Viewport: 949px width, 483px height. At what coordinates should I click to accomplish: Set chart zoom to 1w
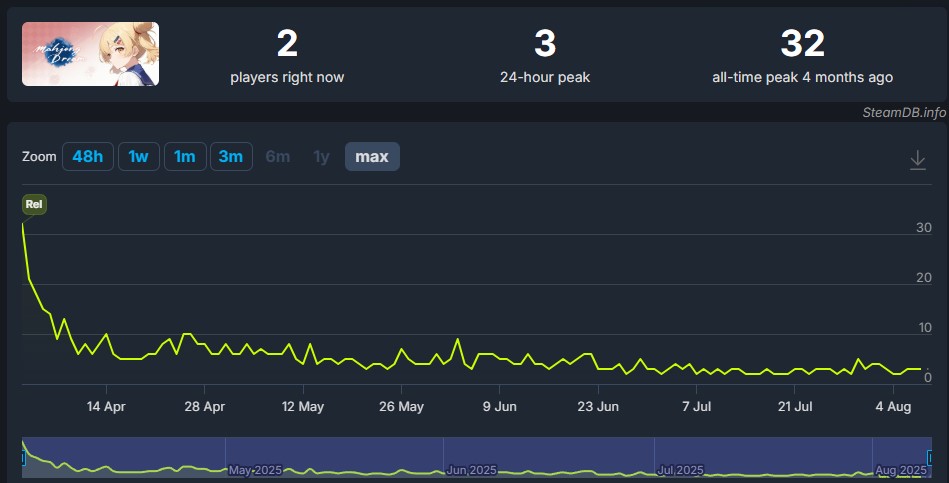coord(139,157)
